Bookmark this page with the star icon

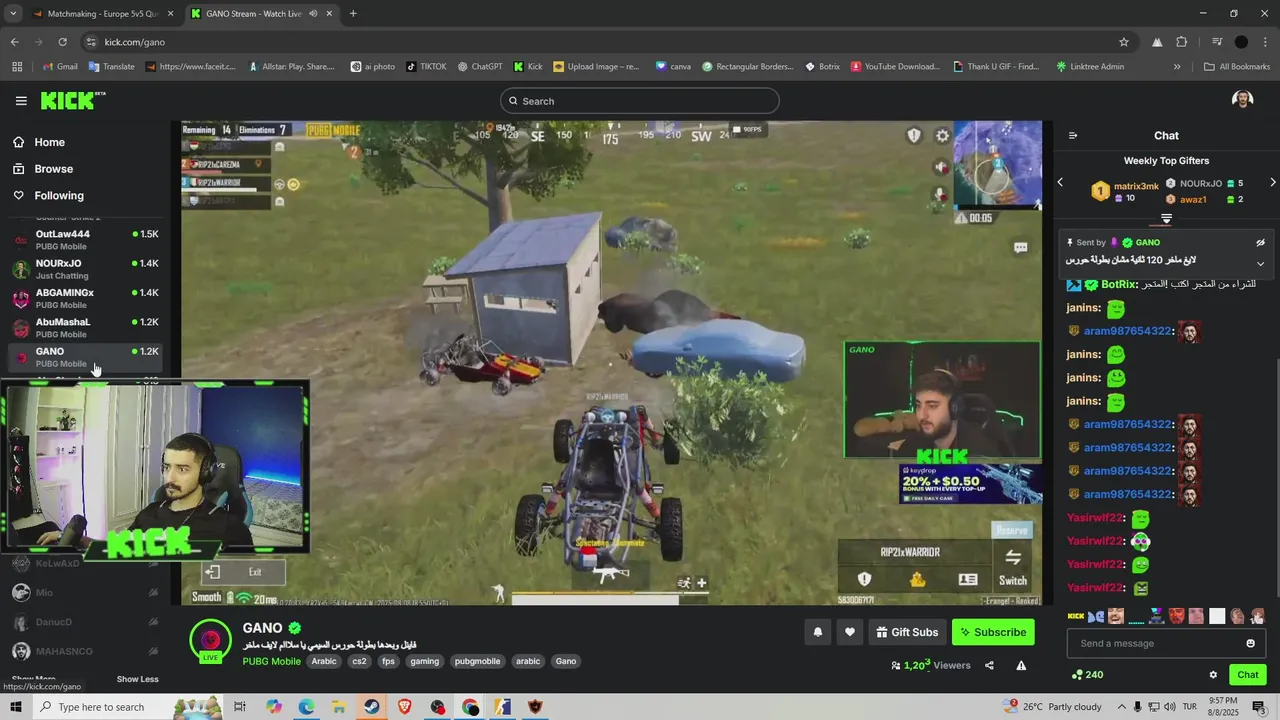point(1124,42)
